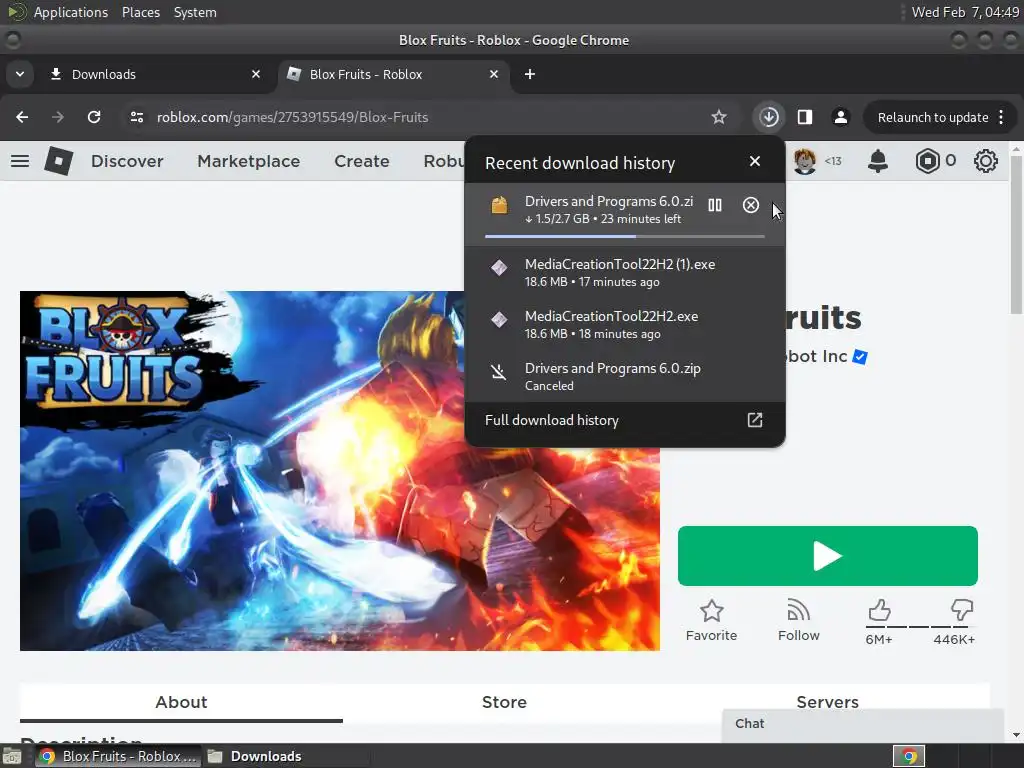Close the Blox Fruits - Roblox tab
The width and height of the screenshot is (1024, 768).
coord(494,74)
